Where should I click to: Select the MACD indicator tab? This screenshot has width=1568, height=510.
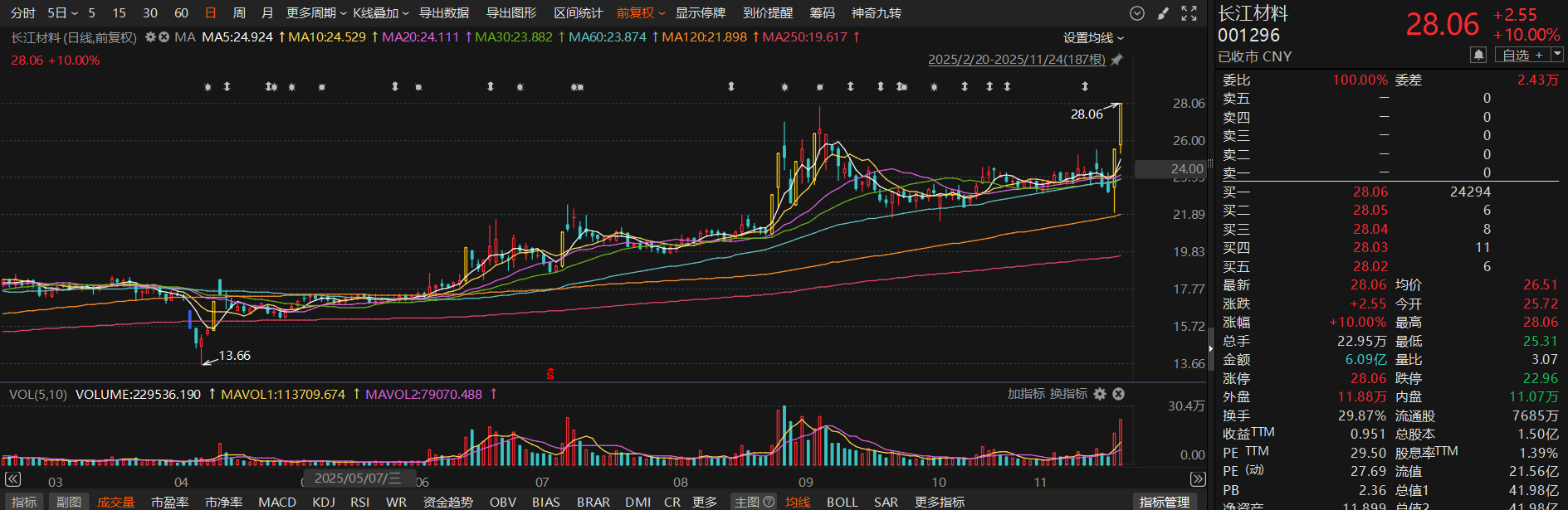(277, 502)
